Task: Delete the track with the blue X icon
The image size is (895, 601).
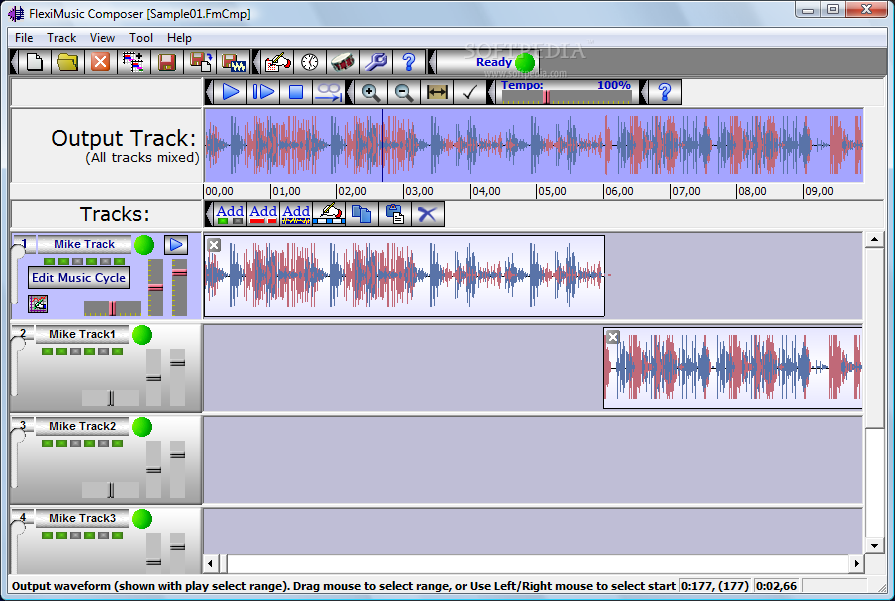Action: point(428,214)
